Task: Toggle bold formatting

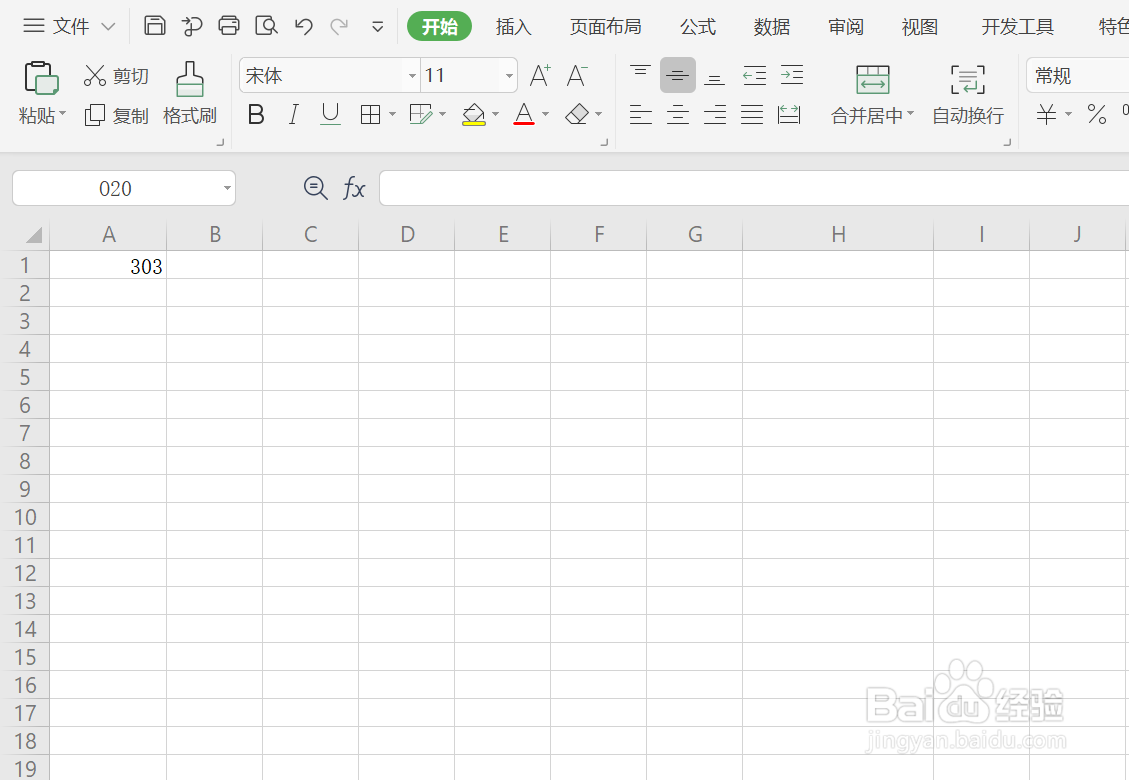Action: click(256, 115)
